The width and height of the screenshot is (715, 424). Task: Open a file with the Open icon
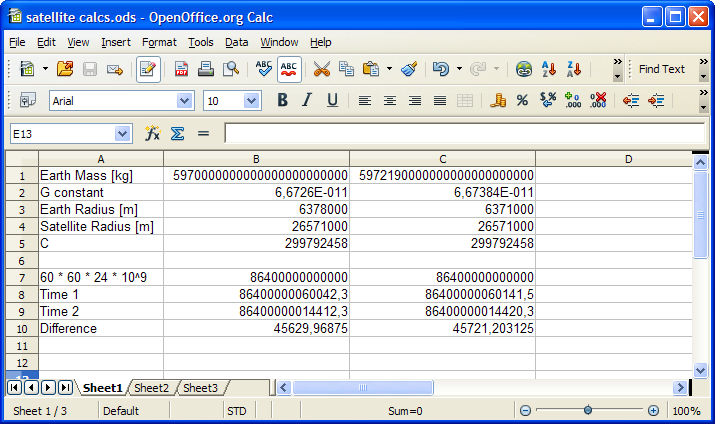(x=65, y=69)
